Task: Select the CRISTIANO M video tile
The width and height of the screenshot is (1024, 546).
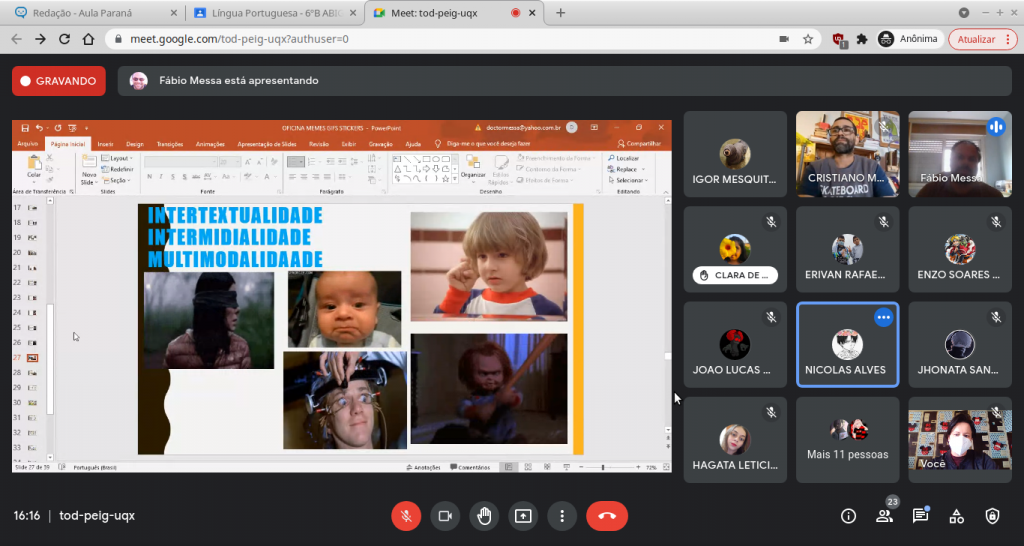Action: [x=848, y=154]
